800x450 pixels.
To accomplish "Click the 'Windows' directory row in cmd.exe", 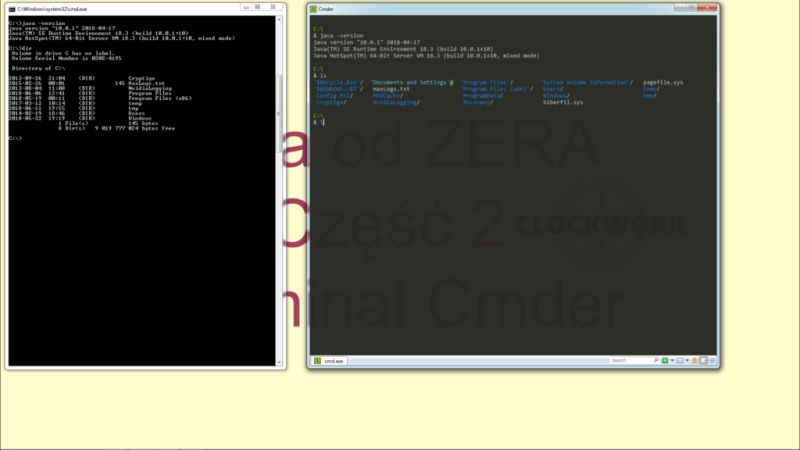I will (x=80, y=118).
